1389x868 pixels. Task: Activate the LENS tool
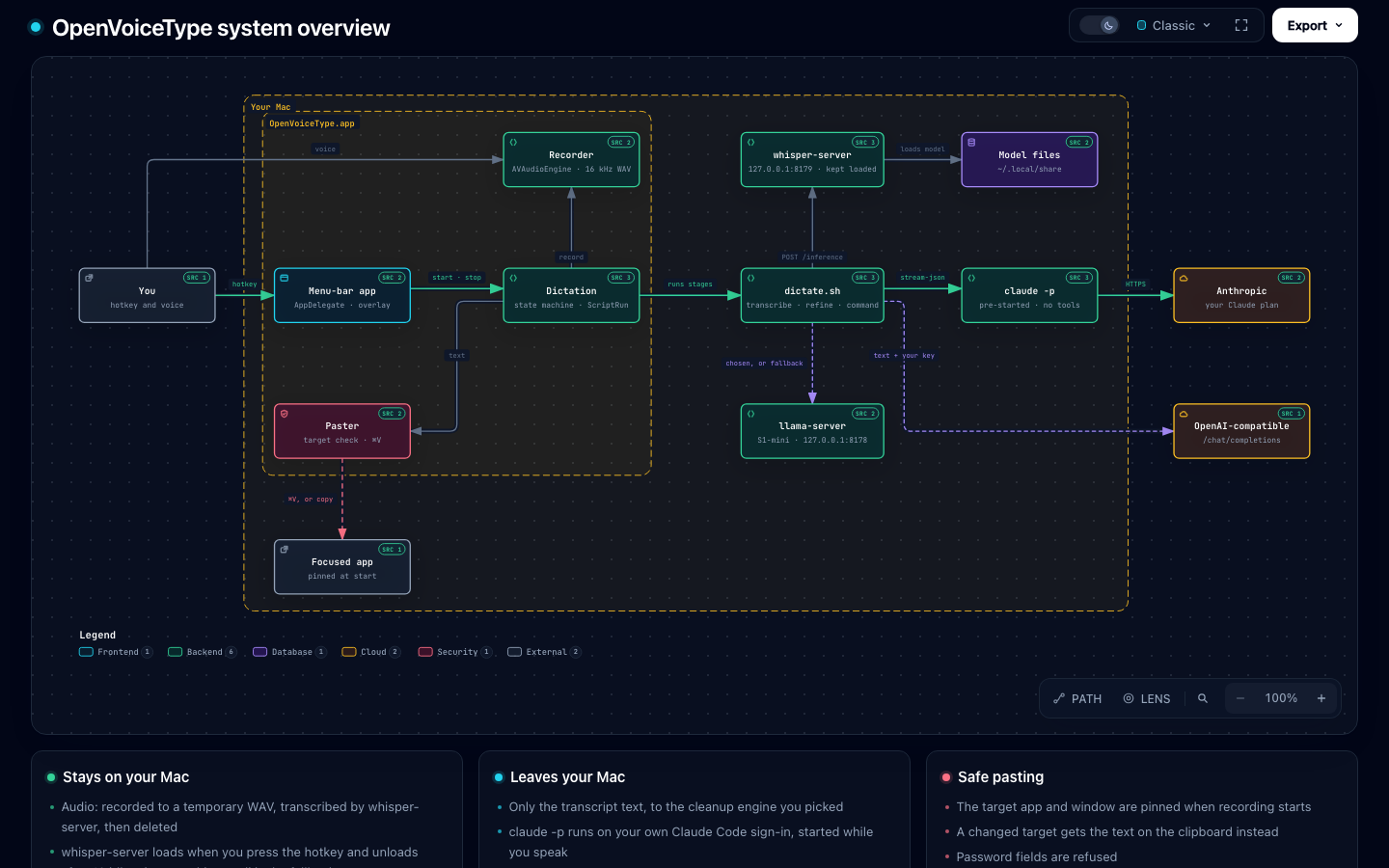[x=1147, y=698]
